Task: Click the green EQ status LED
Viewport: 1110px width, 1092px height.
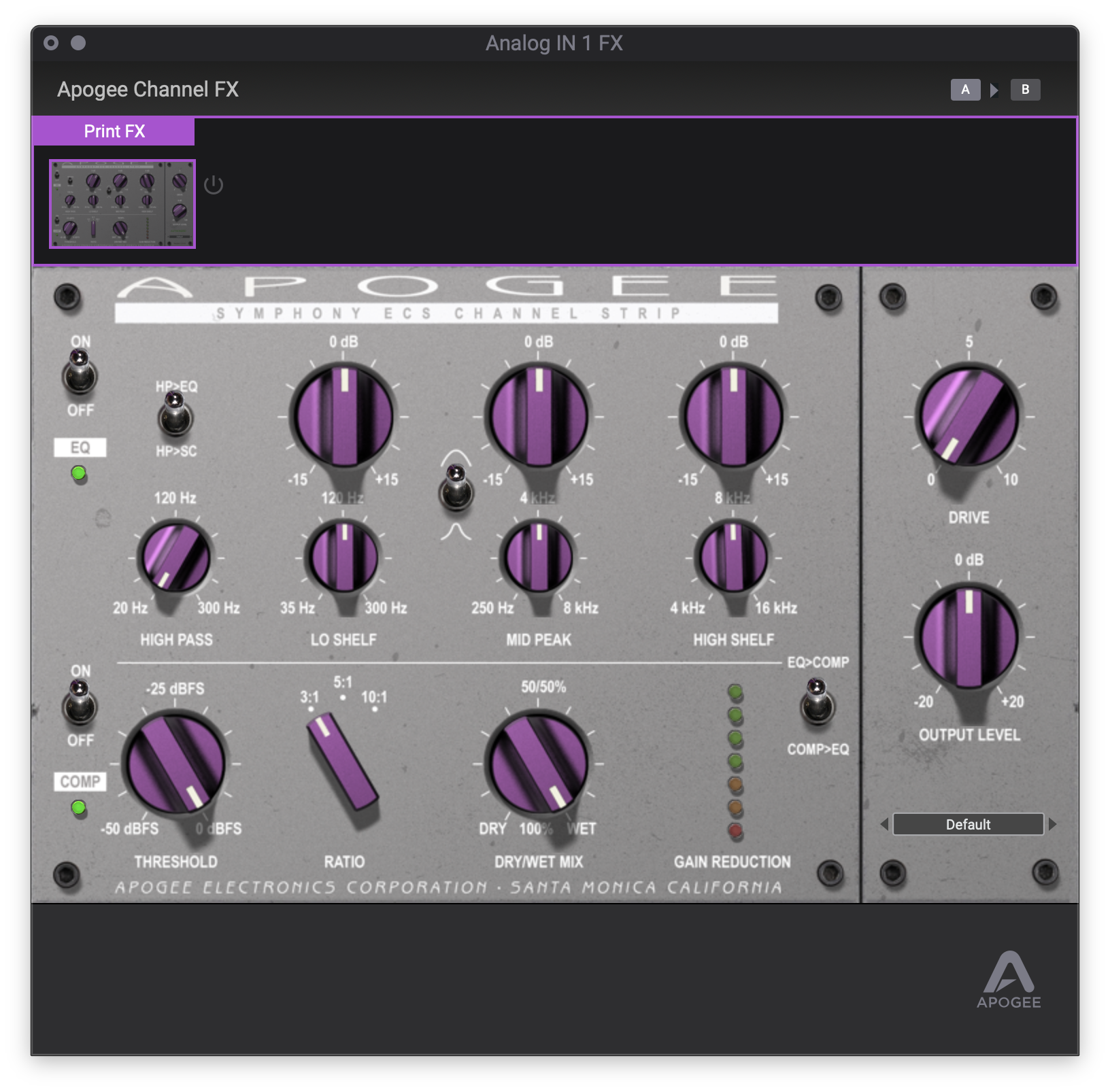Action: click(79, 473)
